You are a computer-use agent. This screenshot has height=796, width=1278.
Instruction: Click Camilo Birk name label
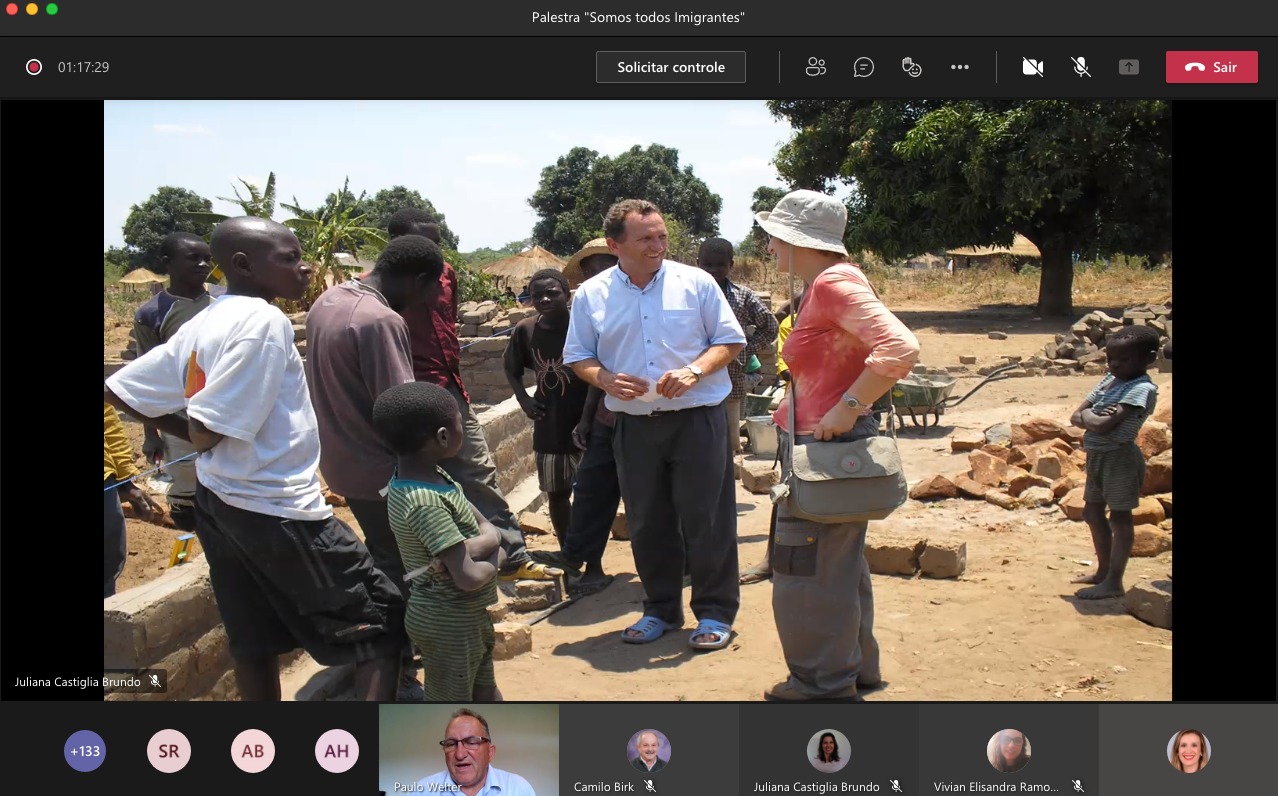604,787
